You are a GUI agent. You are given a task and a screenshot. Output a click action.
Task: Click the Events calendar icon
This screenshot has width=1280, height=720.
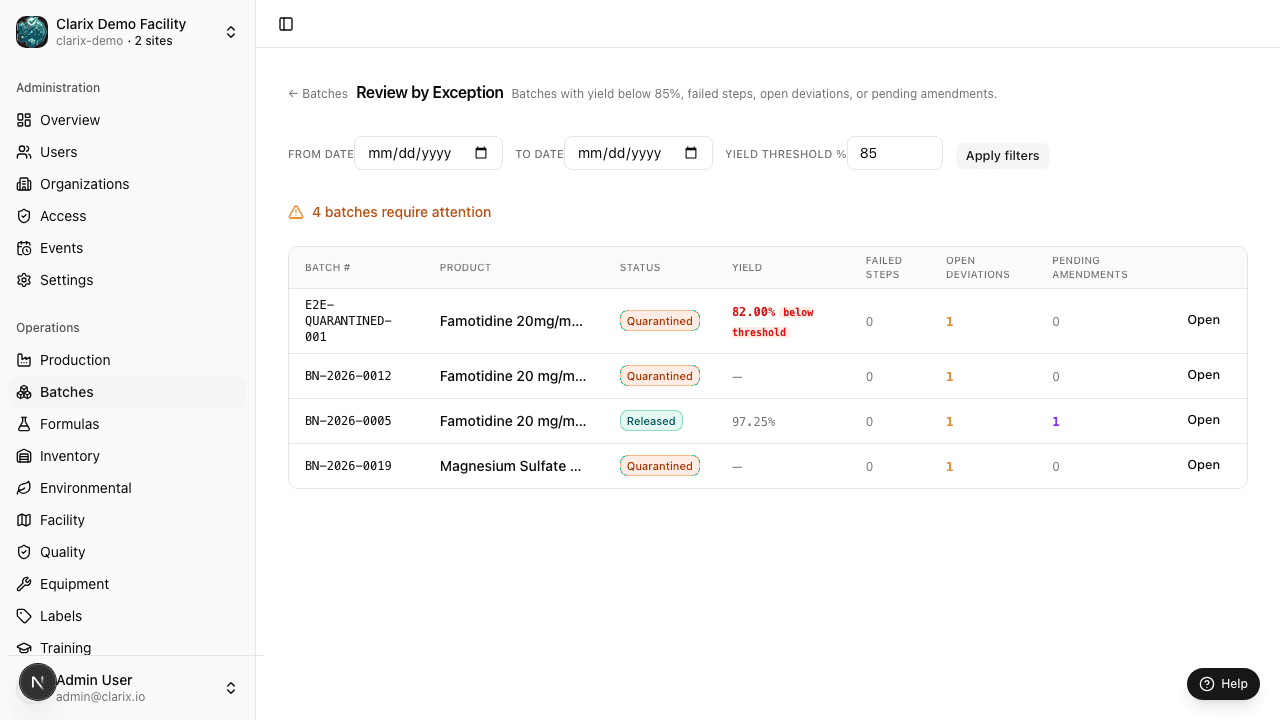[24, 248]
